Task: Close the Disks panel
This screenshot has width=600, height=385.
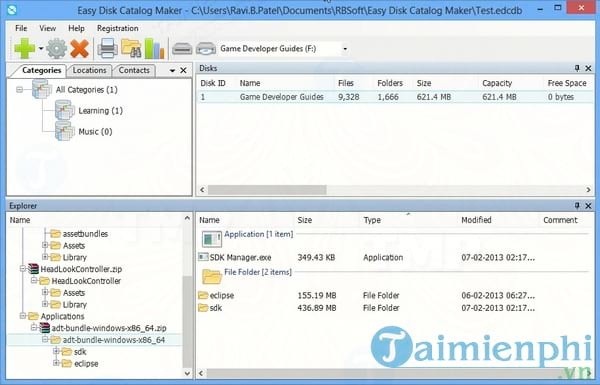Action: click(589, 69)
